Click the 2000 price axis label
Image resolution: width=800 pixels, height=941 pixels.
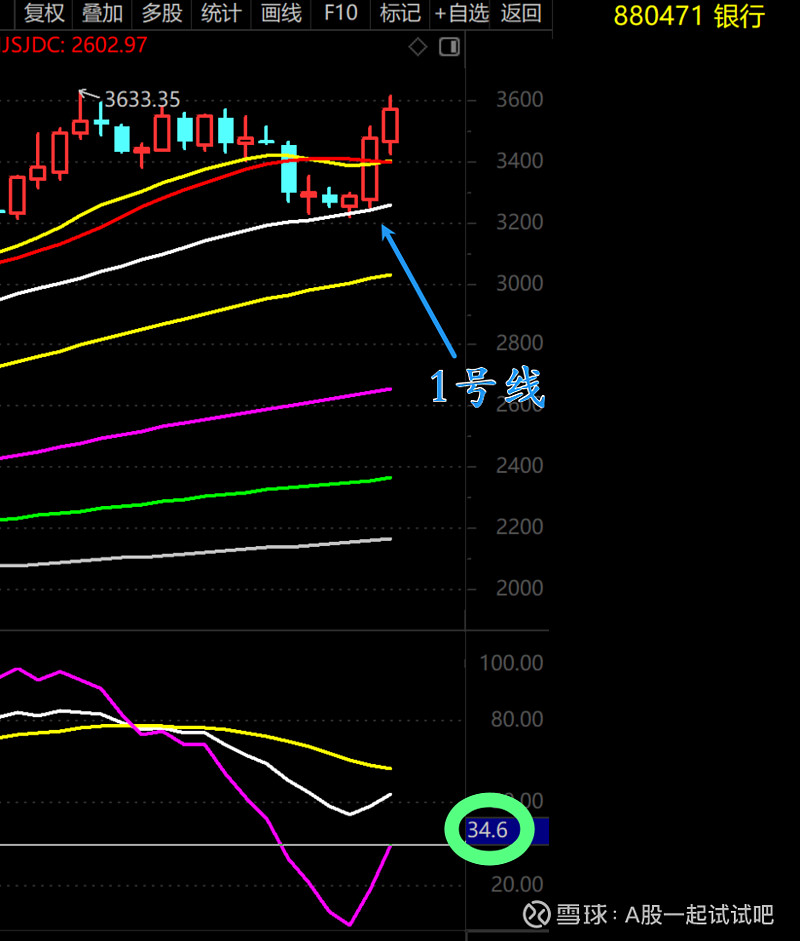tap(519, 588)
